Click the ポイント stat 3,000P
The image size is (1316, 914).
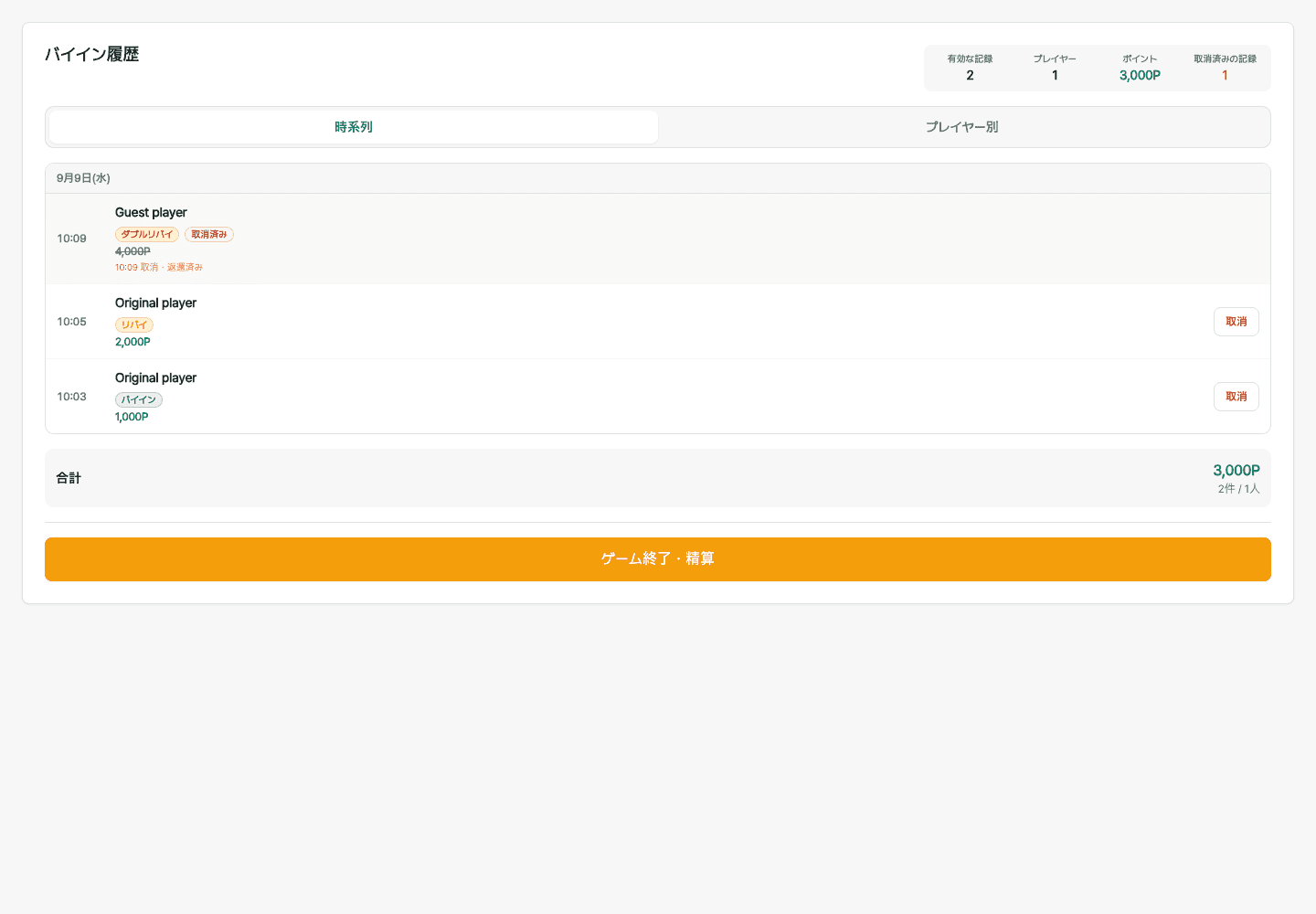coord(1140,75)
